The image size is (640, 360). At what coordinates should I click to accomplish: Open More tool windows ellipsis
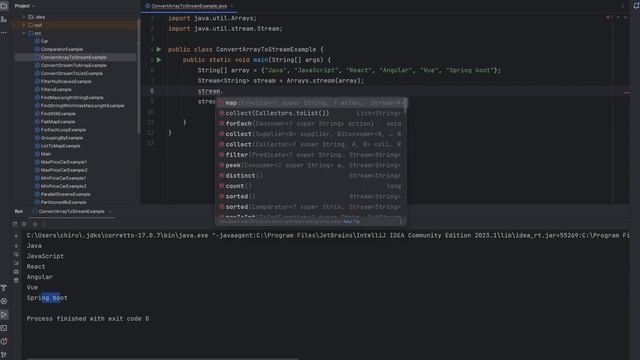click(x=4, y=32)
